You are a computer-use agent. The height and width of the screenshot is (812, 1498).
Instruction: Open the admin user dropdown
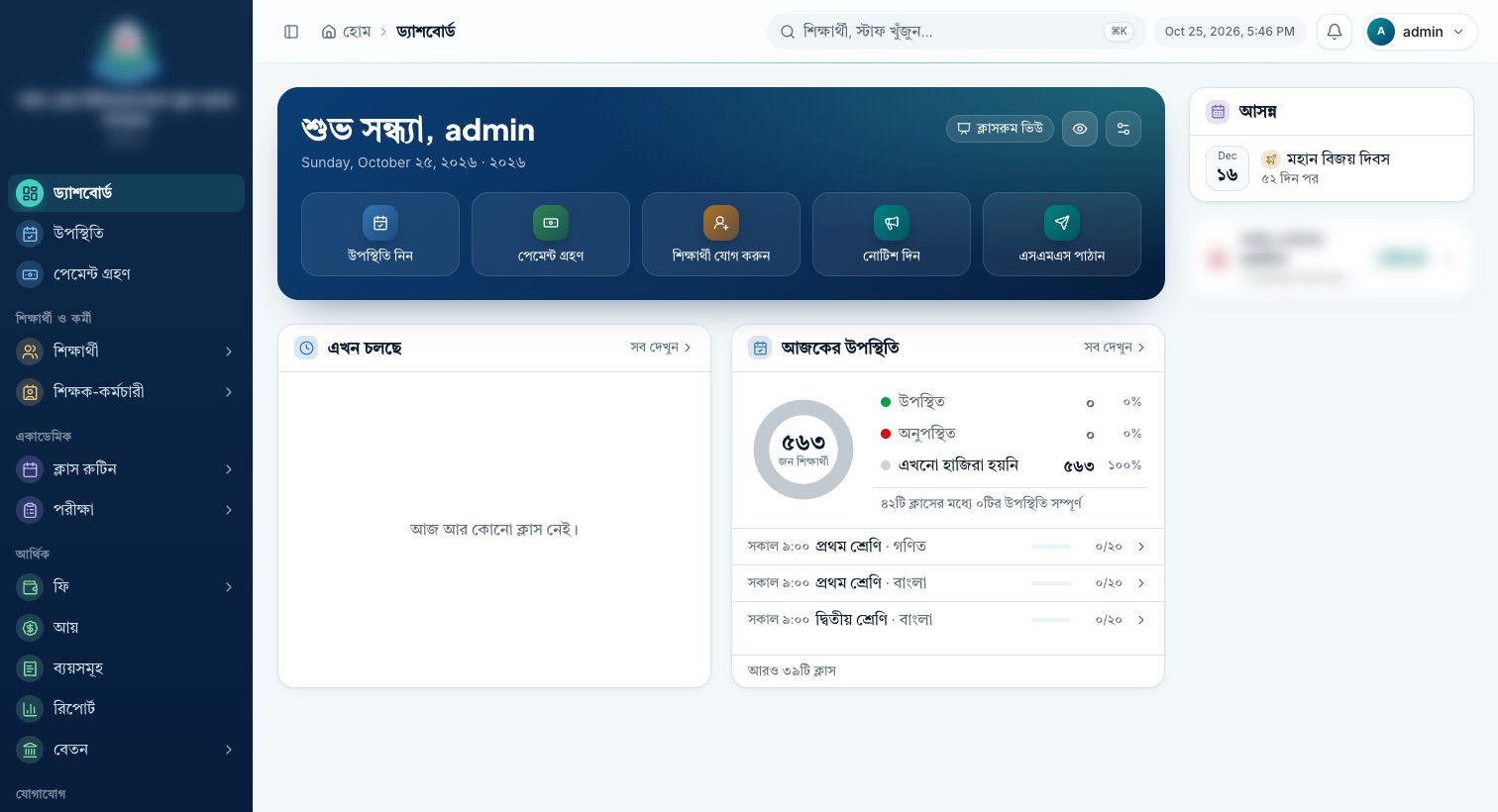coord(1420,32)
